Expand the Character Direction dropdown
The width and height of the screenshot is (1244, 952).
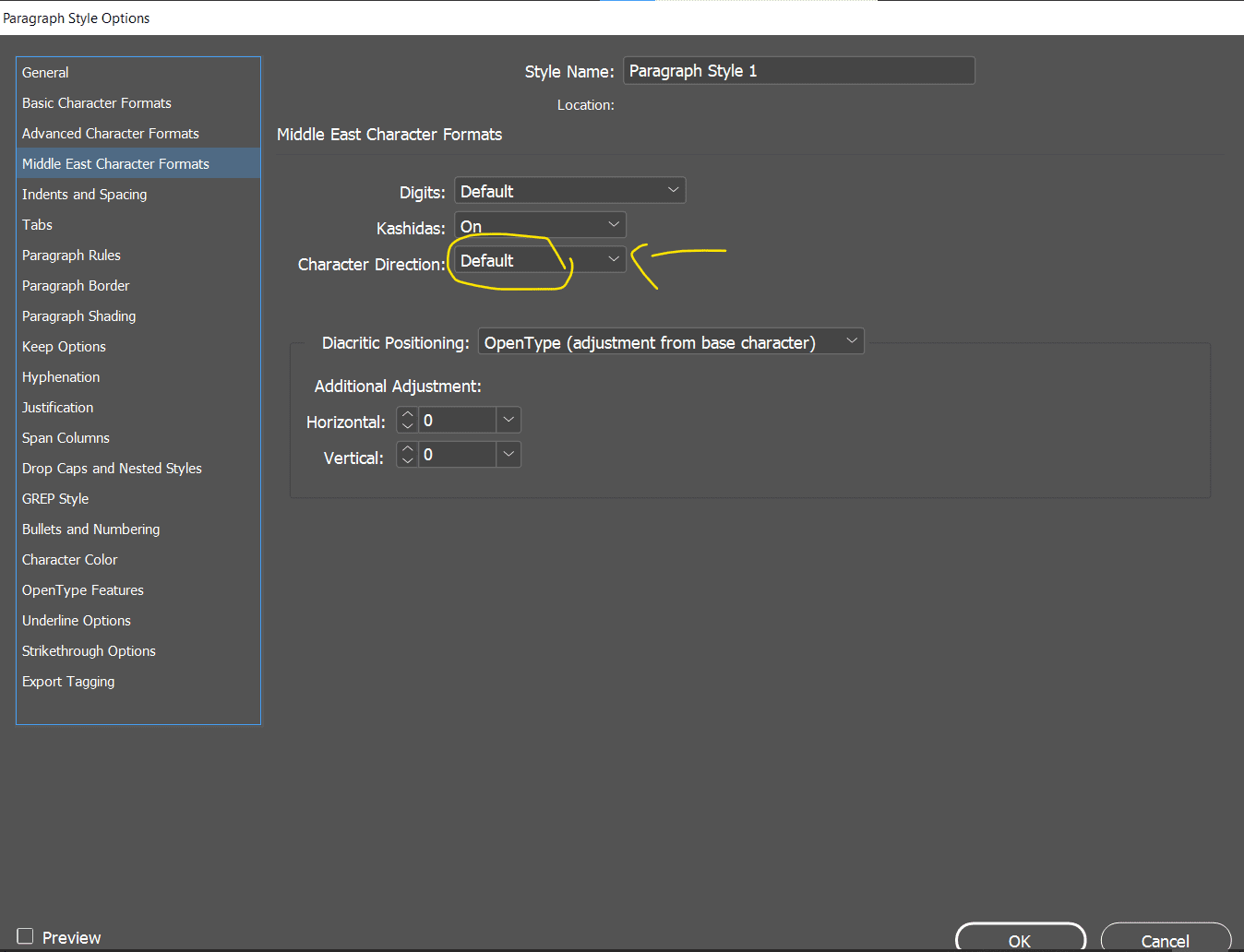point(541,260)
